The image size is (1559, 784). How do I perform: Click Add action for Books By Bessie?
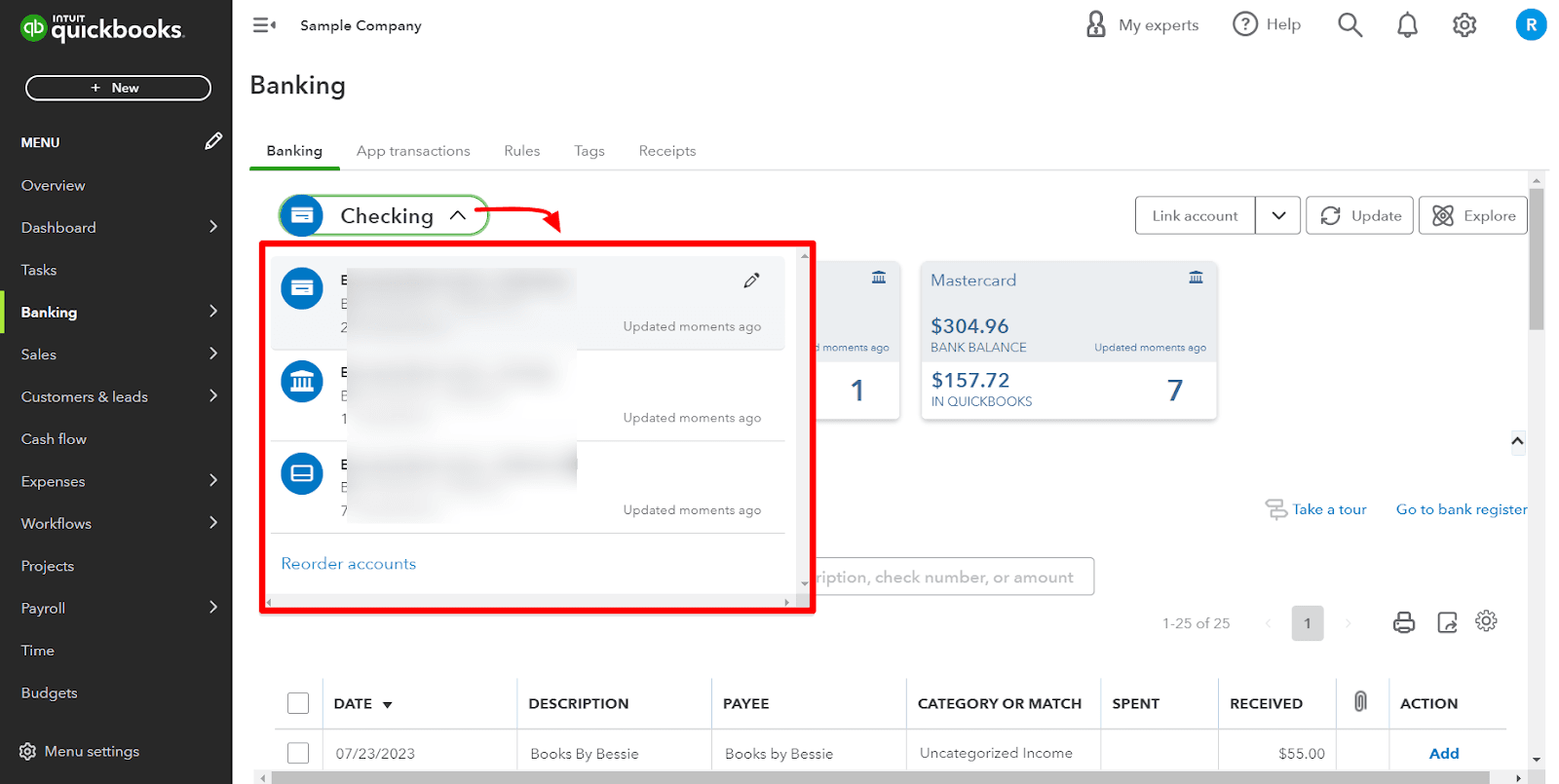point(1444,753)
